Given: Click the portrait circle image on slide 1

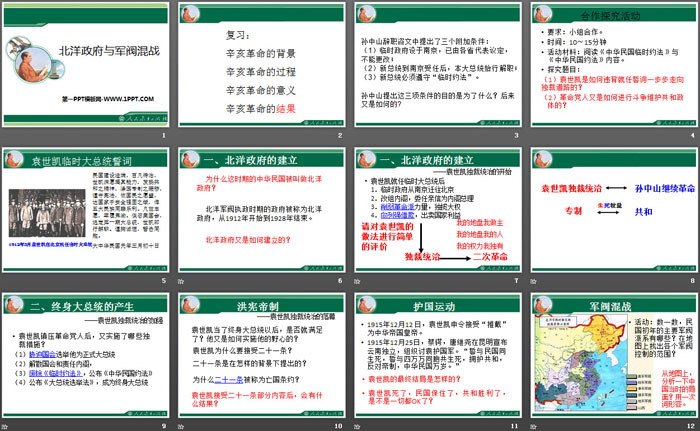Looking at the screenshot, I should [34, 65].
